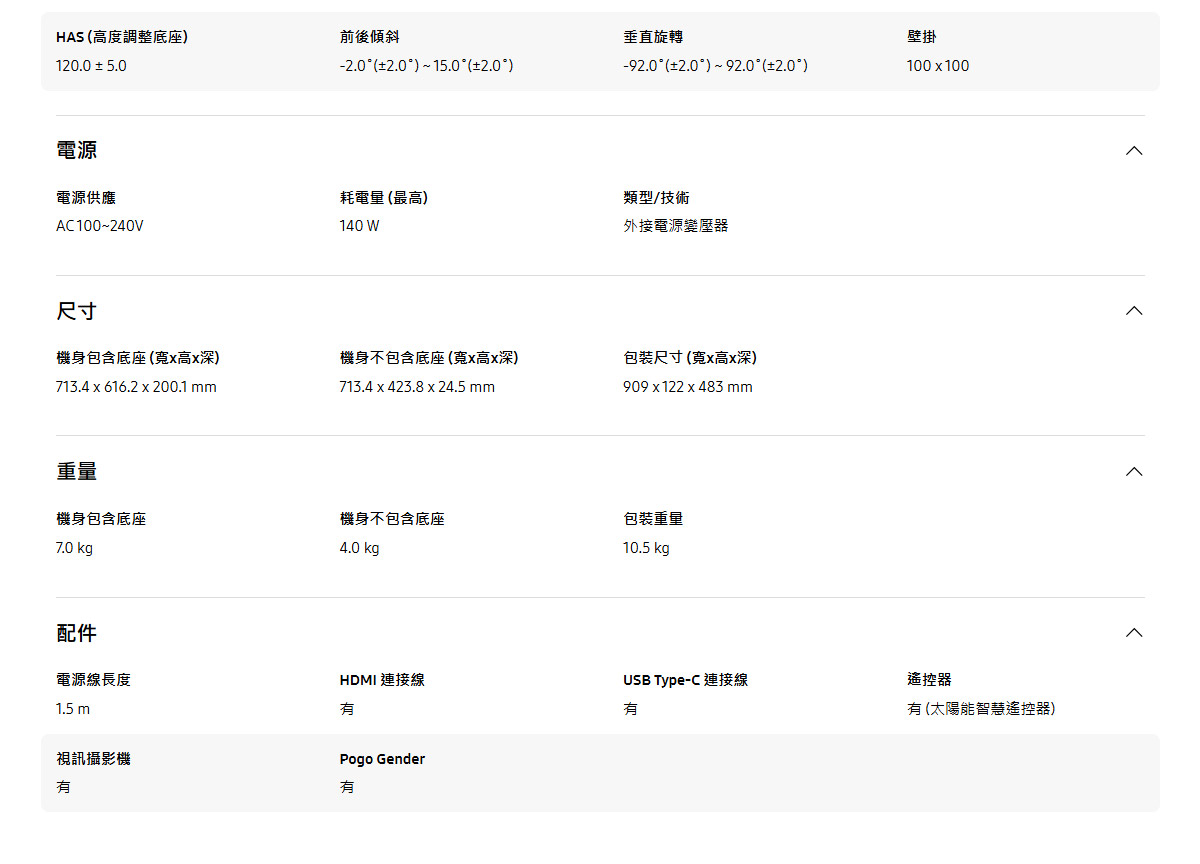Collapse the 配件 section chevron
Image resolution: width=1200 pixels, height=864 pixels.
pyautogui.click(x=1133, y=633)
